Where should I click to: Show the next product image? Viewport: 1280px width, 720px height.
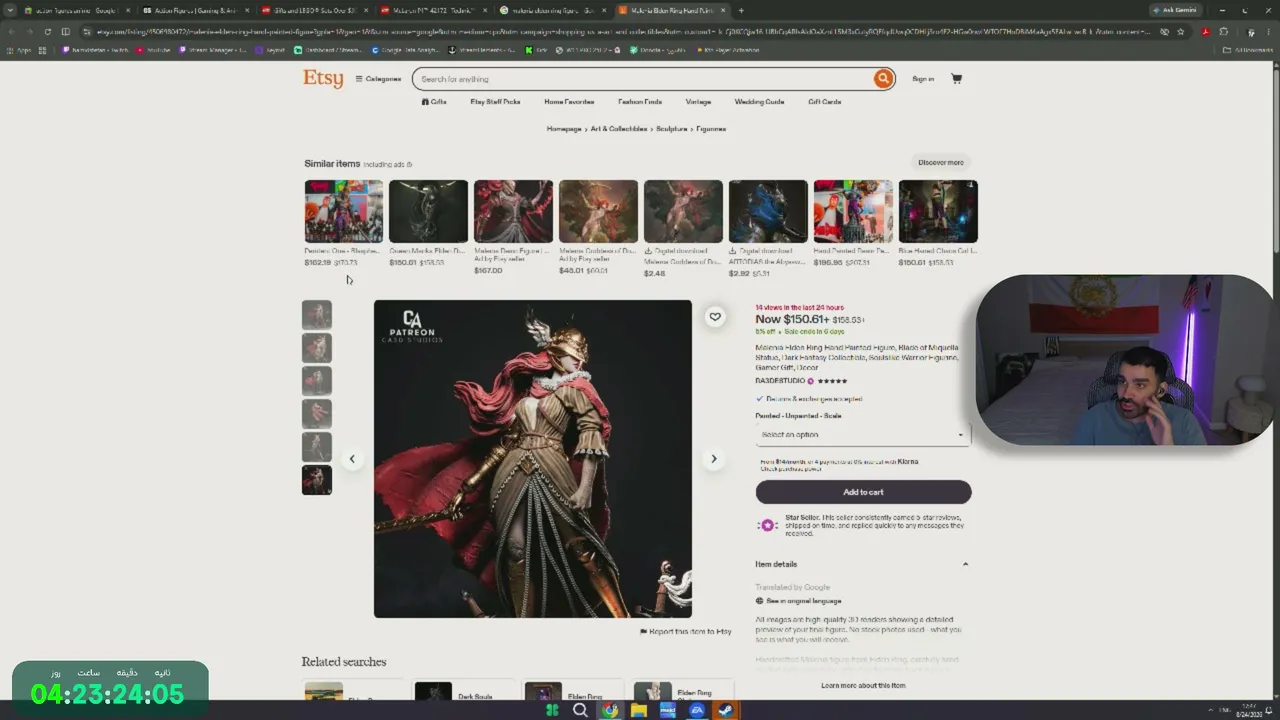(713, 459)
